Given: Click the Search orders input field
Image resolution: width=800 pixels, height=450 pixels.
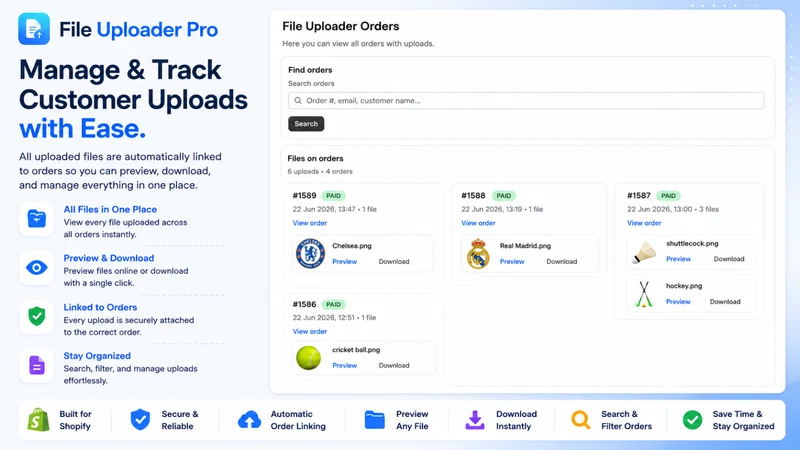Looking at the screenshot, I should click(x=526, y=101).
